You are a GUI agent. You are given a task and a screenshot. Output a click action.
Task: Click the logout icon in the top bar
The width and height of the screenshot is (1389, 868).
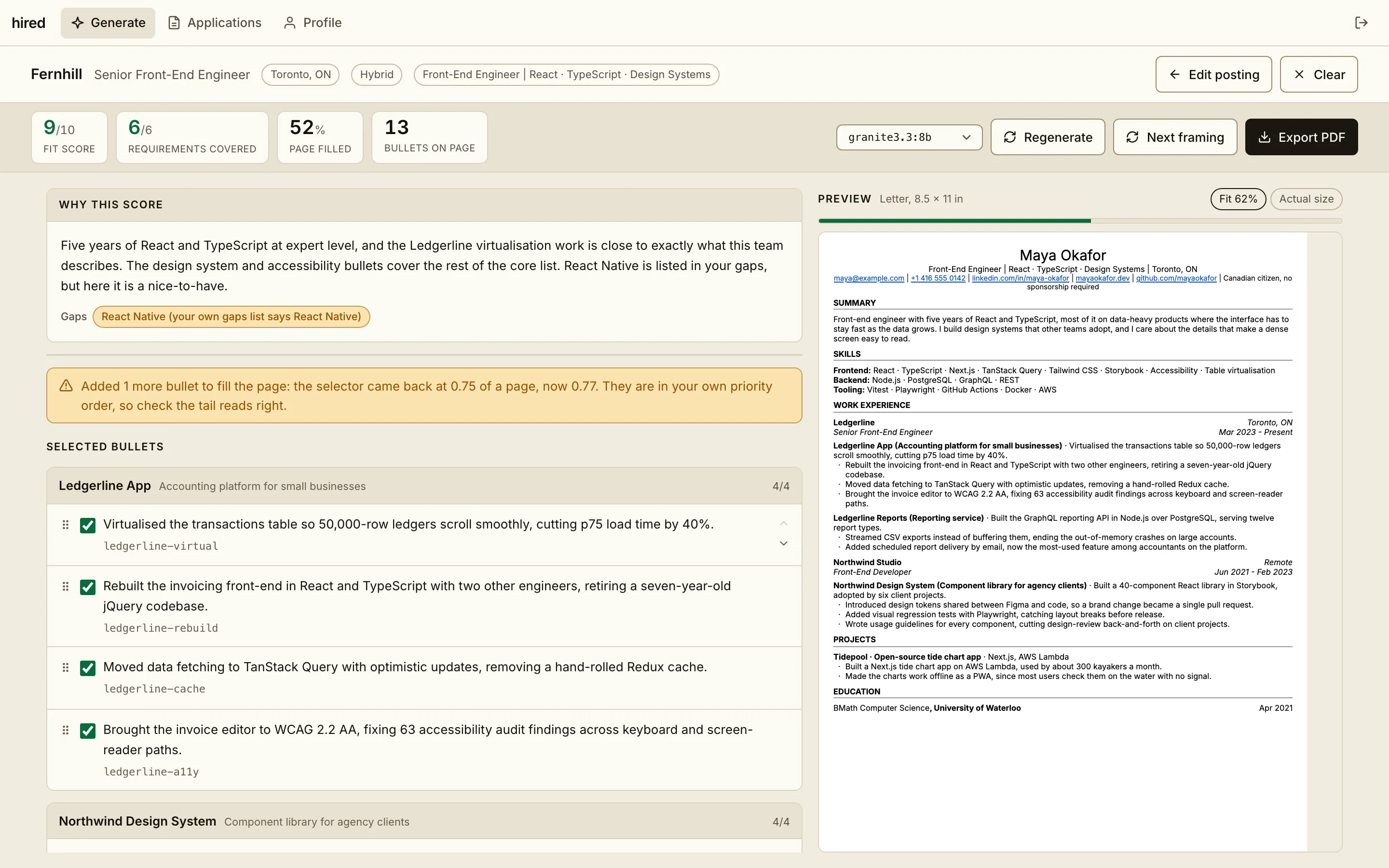point(1361,22)
